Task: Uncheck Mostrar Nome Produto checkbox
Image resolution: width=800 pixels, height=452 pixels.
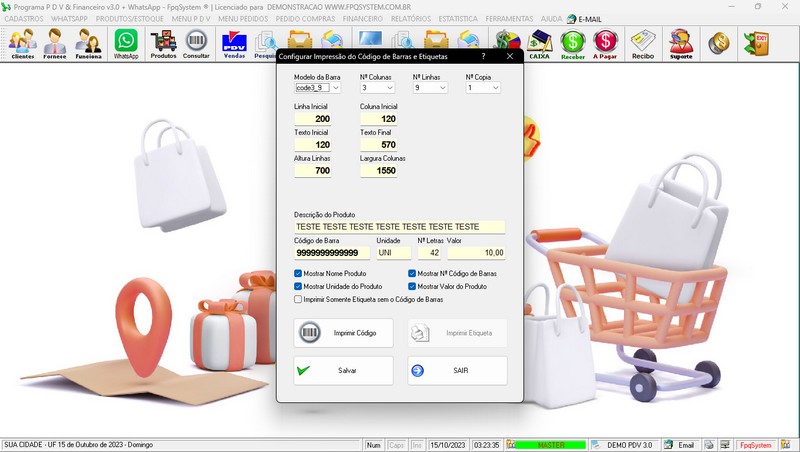Action: (298, 273)
